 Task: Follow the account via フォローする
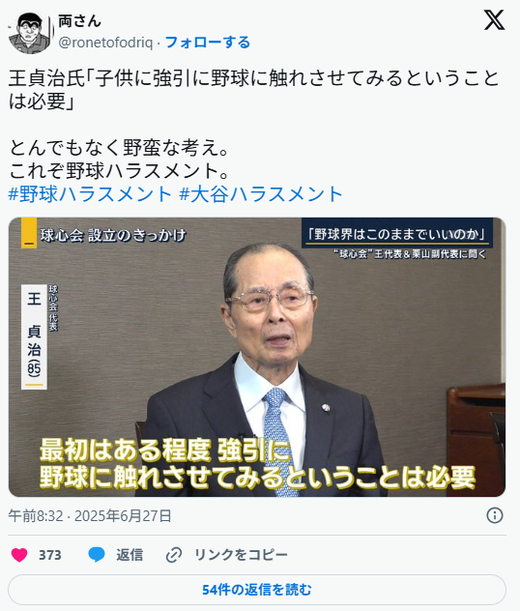point(207,42)
